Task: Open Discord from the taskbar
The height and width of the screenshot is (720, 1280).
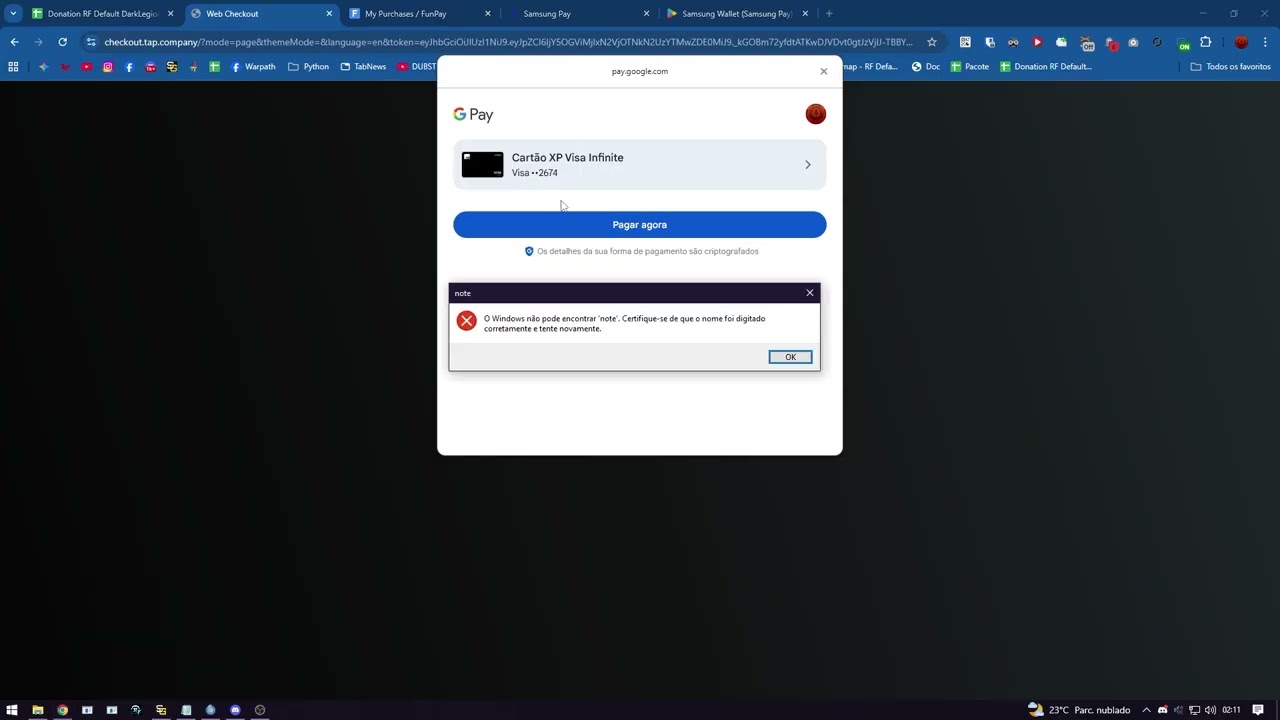Action: tap(235, 710)
